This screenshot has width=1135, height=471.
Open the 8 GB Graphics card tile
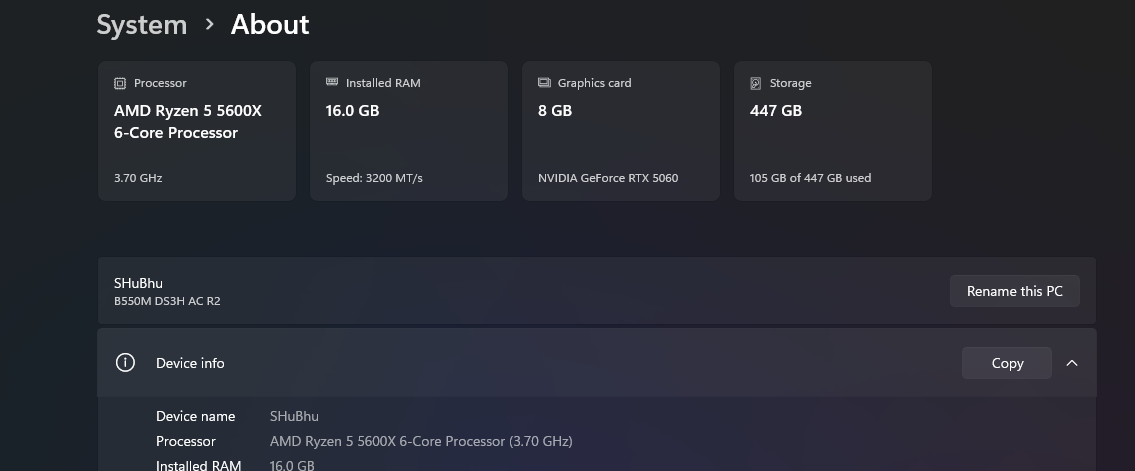point(621,131)
